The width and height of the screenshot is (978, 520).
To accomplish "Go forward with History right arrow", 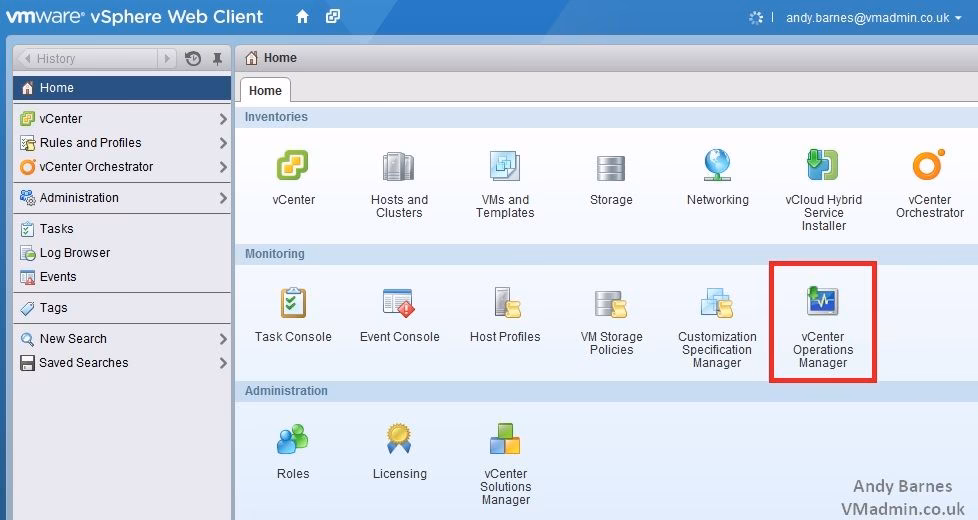I will pyautogui.click(x=167, y=59).
